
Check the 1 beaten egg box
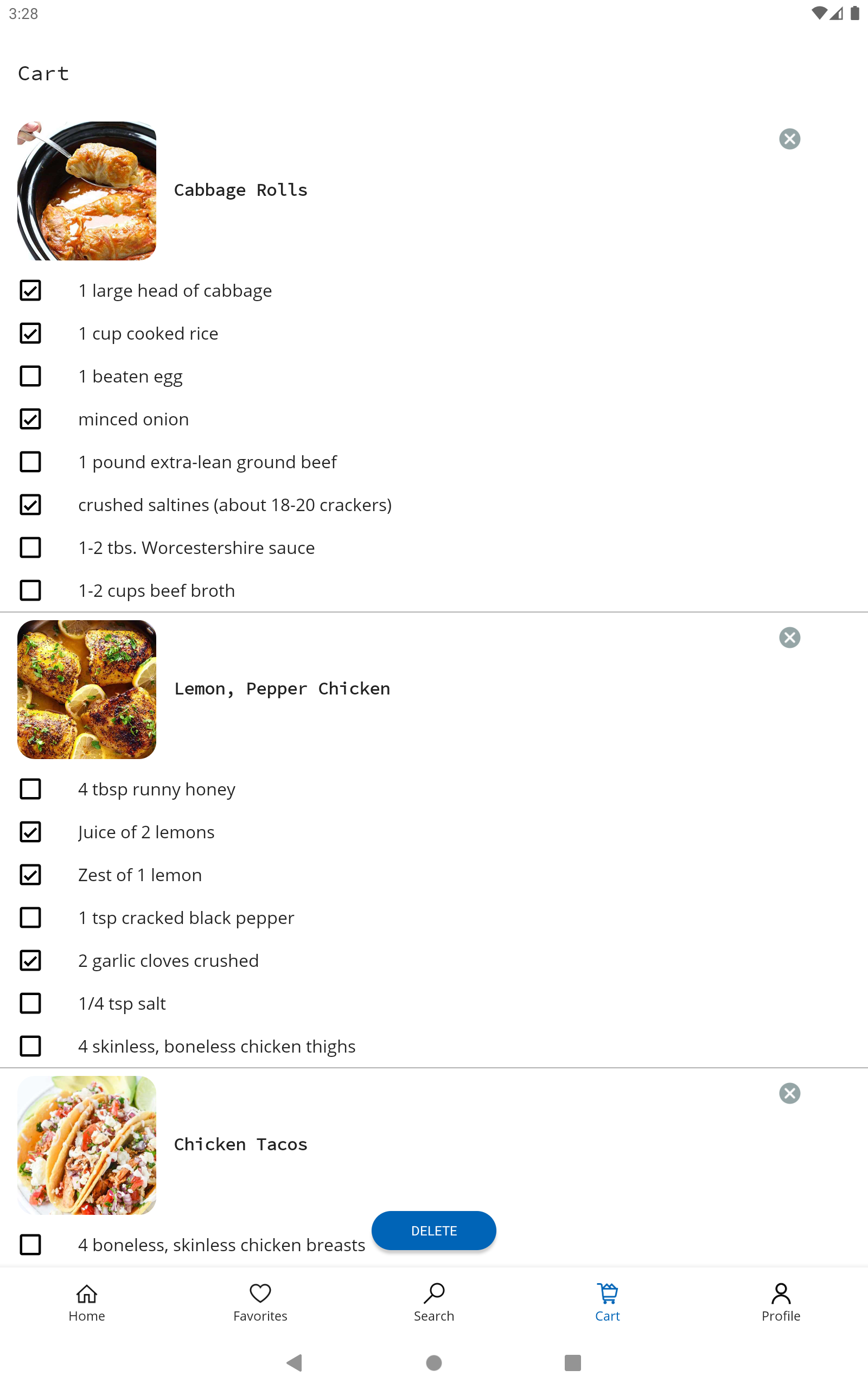coord(30,377)
